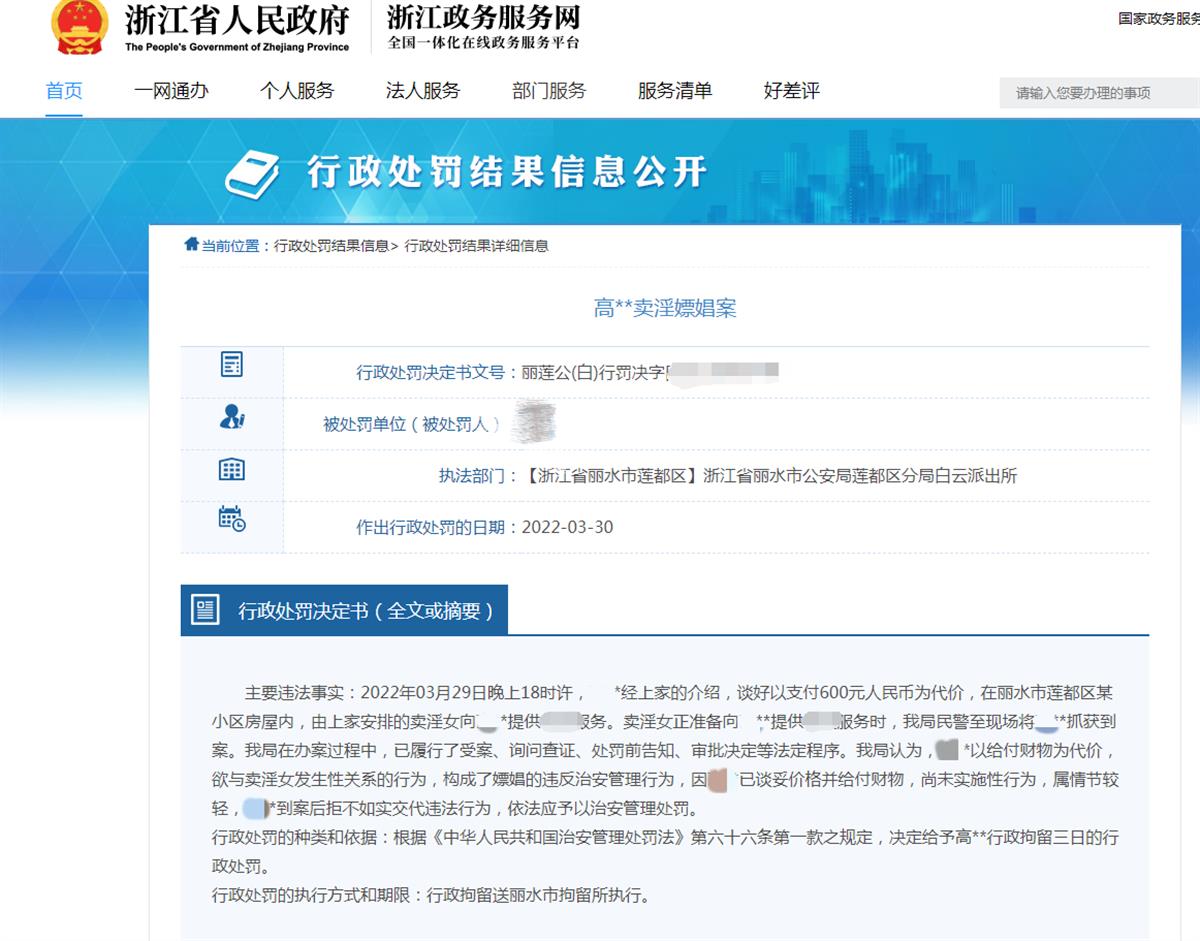Click the line 行政处罚的种类和依据
Image resolution: width=1200 pixels, height=941 pixels.
click(x=665, y=852)
